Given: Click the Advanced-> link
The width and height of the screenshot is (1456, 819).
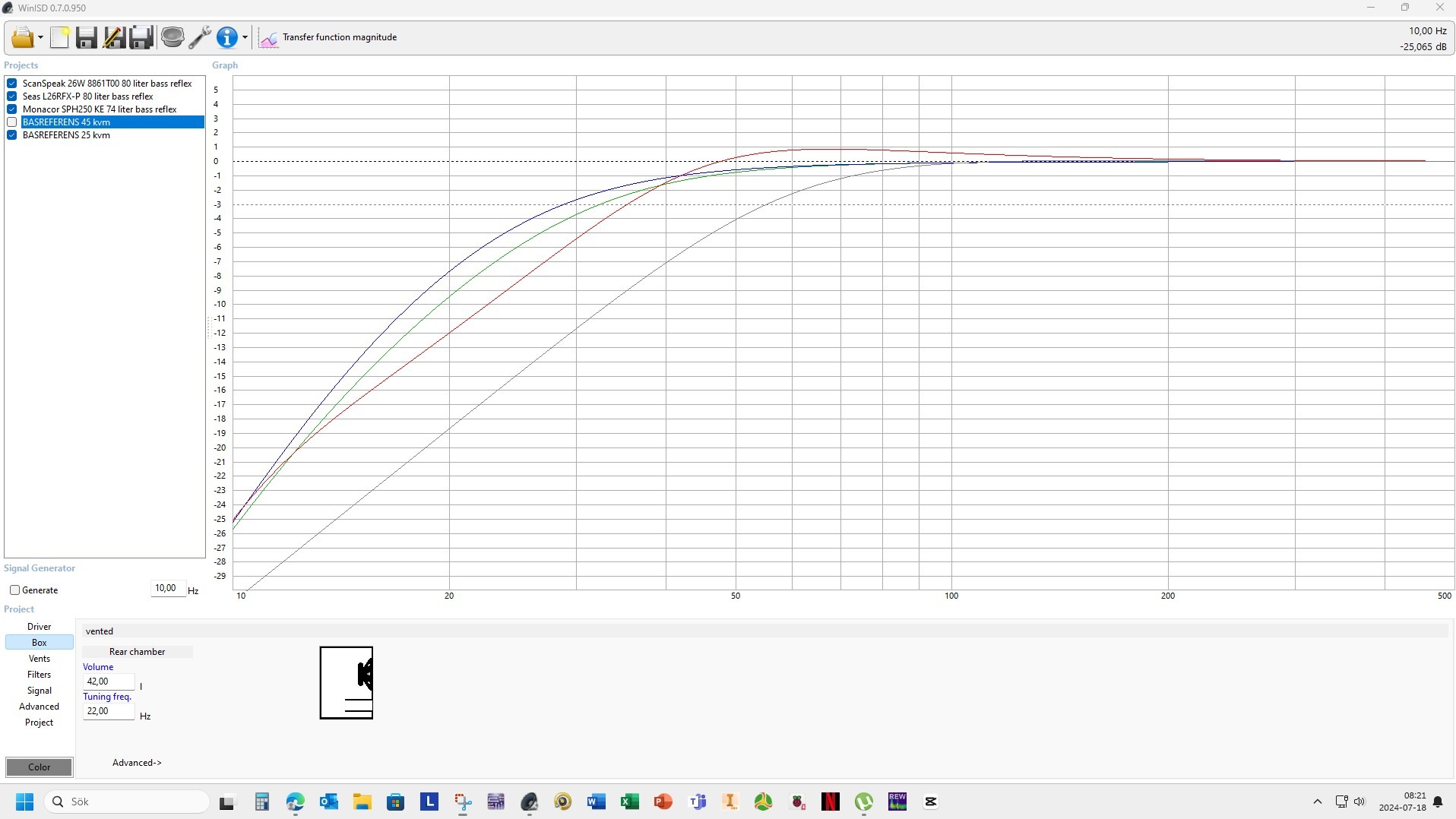Looking at the screenshot, I should click(137, 763).
